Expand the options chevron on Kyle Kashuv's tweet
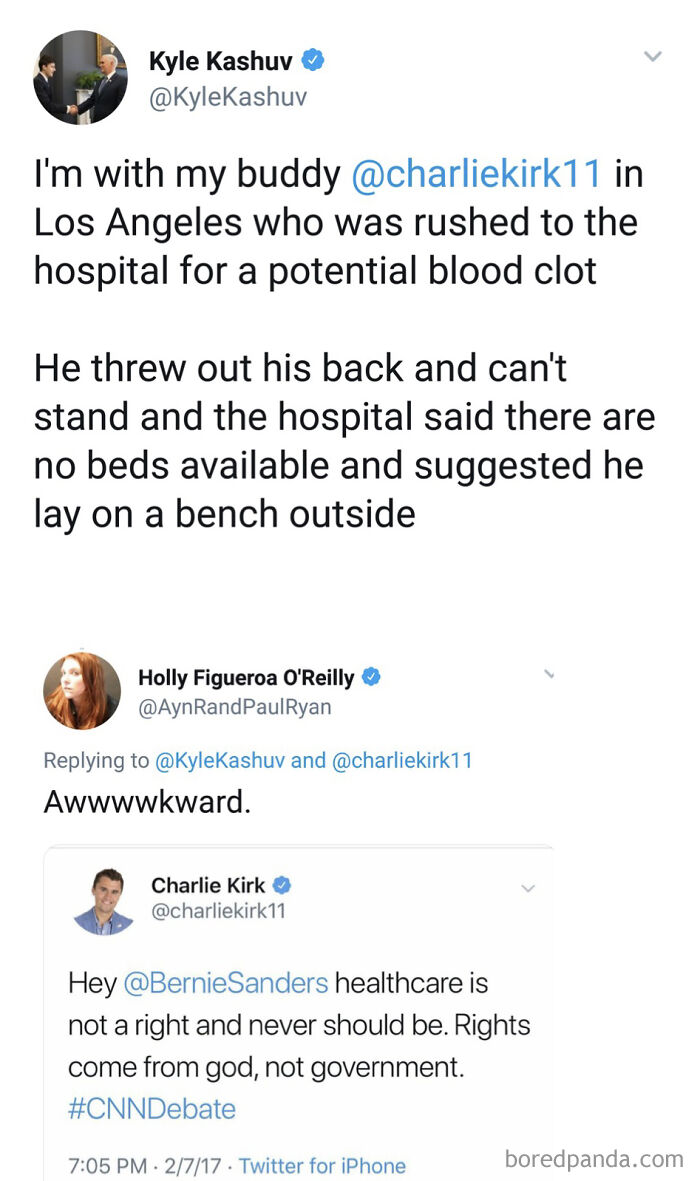Screen dimensions: 700x1181 coord(654,57)
